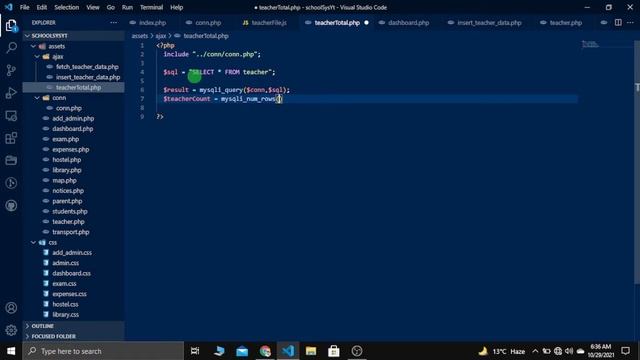Open the Mail app on taskbar

click(242, 351)
